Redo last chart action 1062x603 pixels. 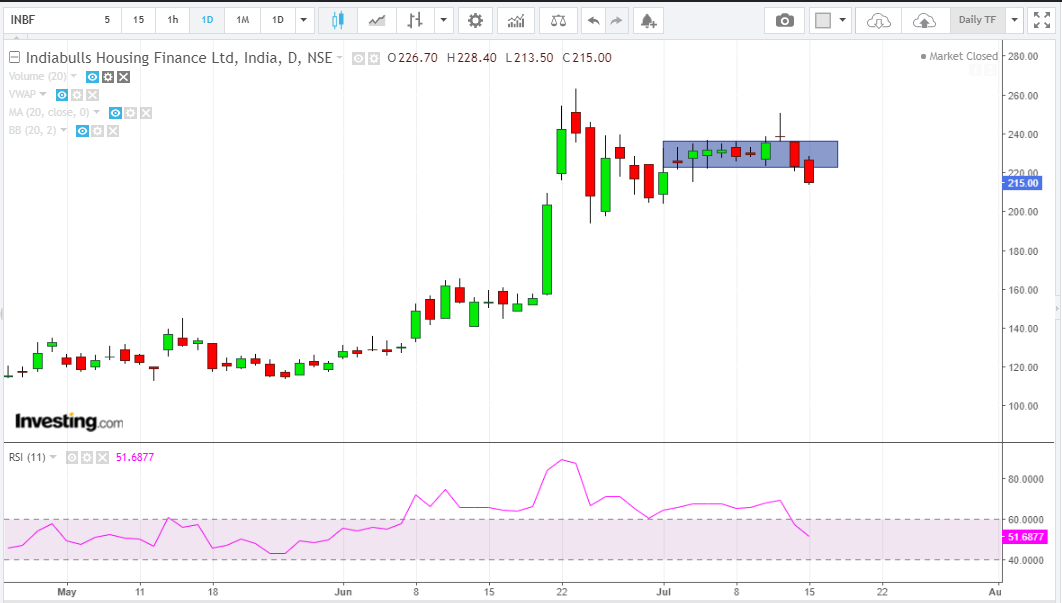click(x=616, y=20)
